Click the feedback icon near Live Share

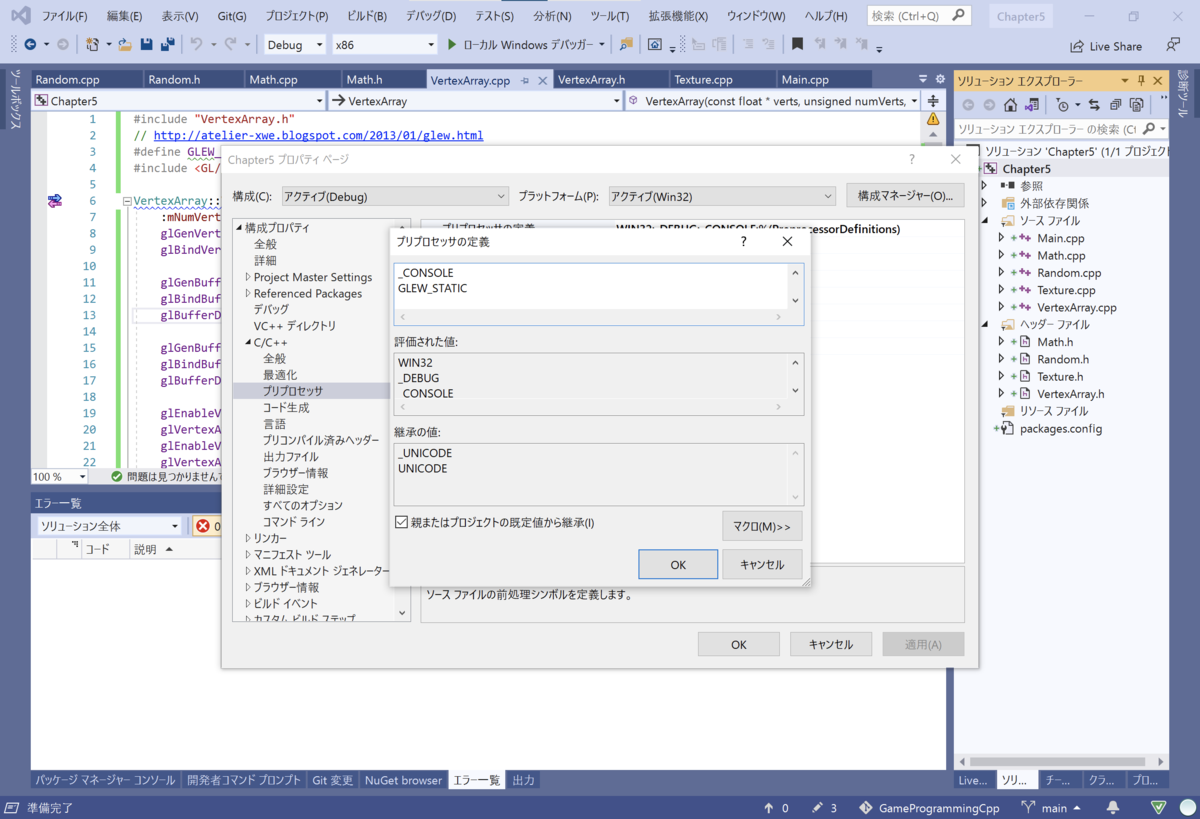pos(1172,46)
